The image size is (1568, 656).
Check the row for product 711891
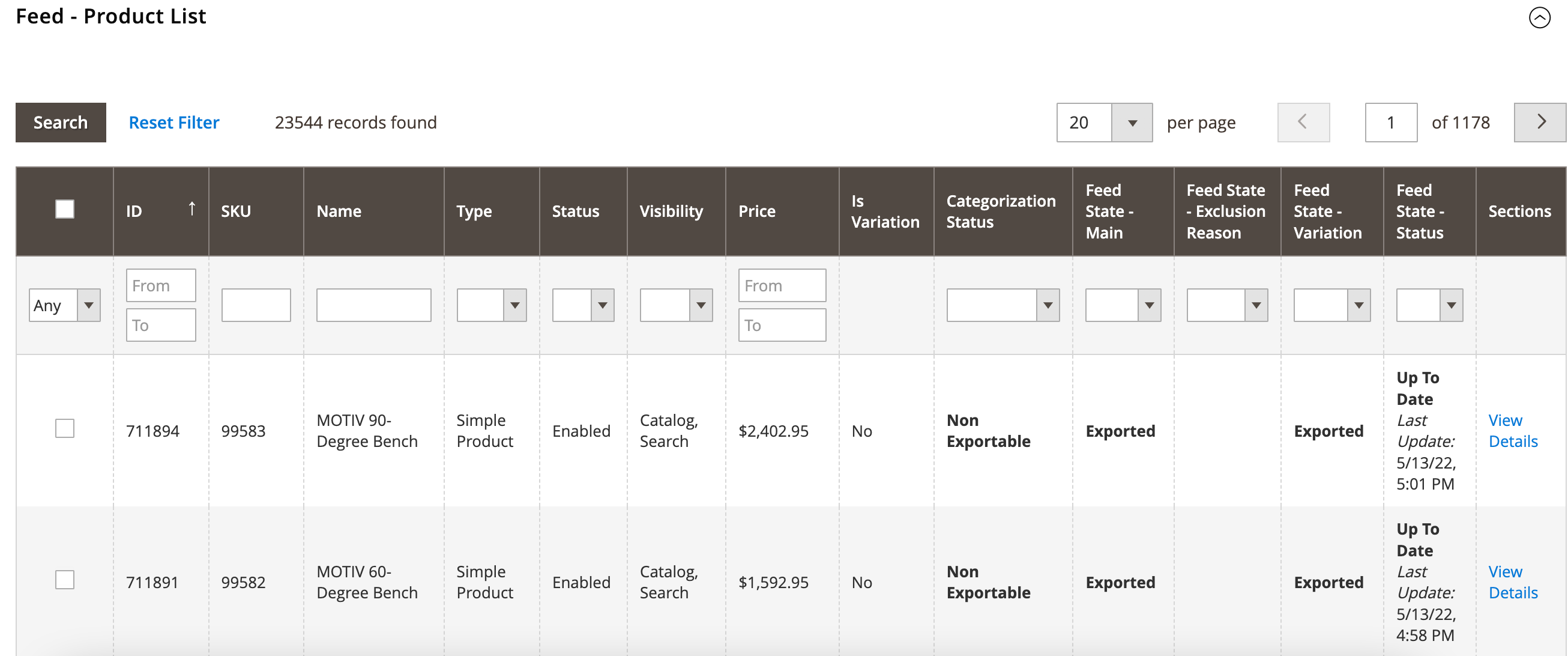pyautogui.click(x=64, y=579)
